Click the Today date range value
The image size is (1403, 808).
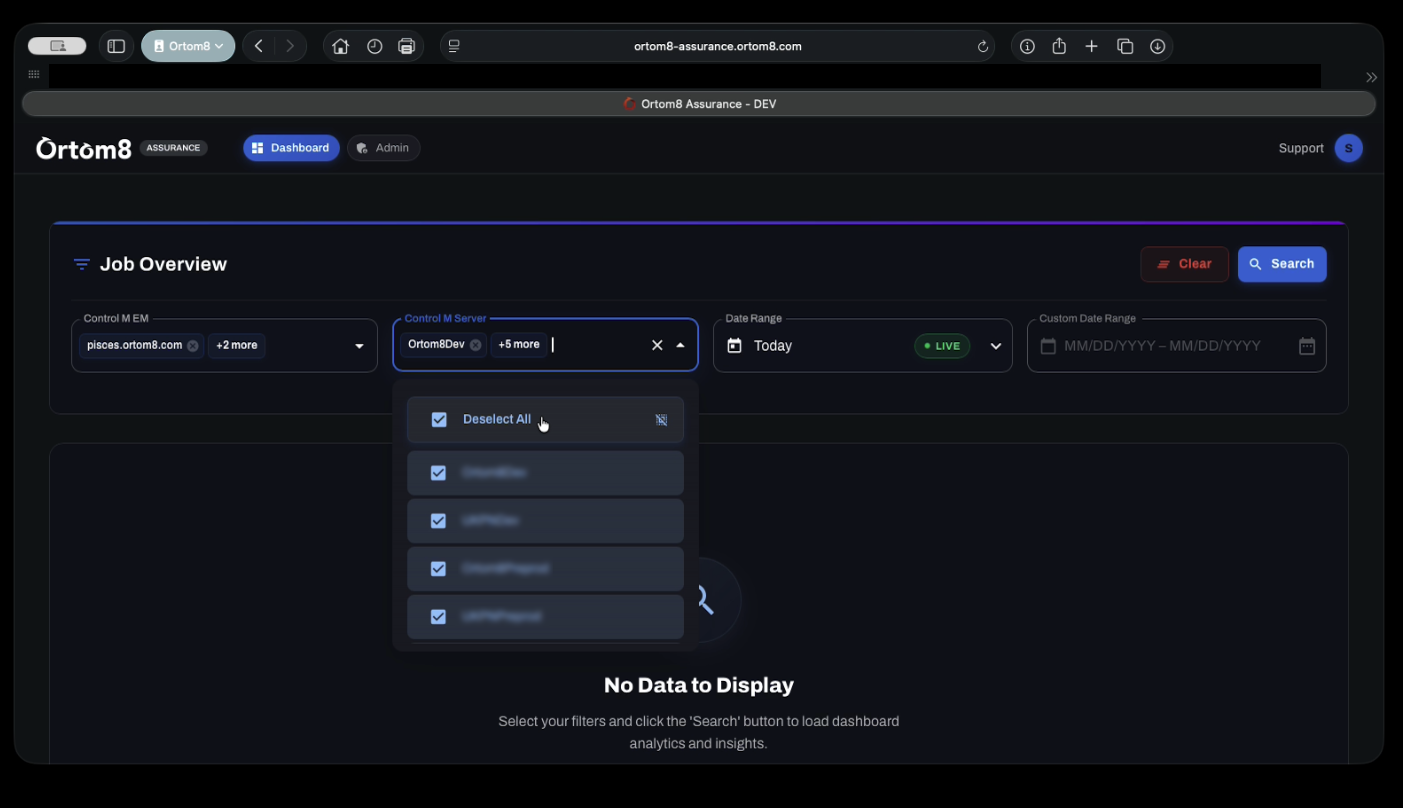click(x=773, y=346)
